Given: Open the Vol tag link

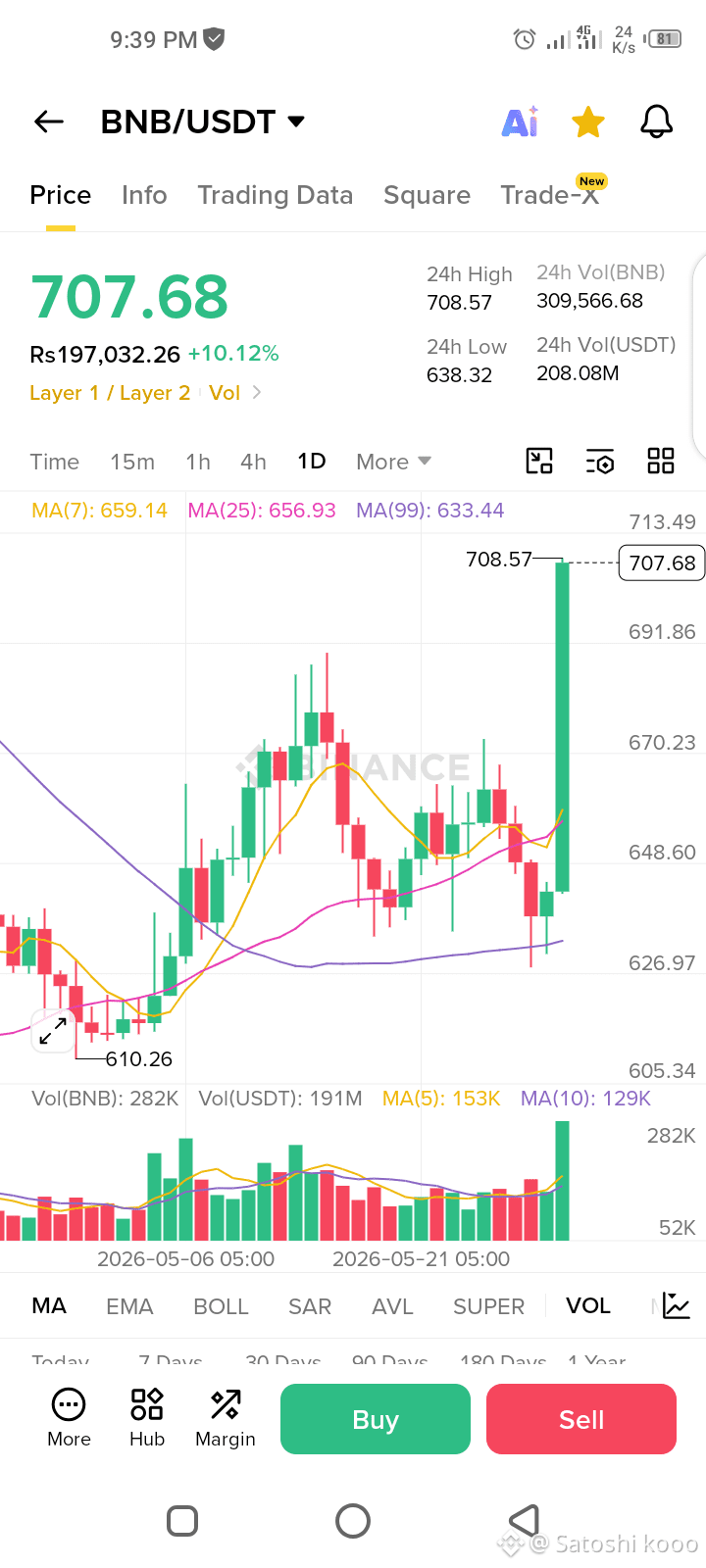Looking at the screenshot, I should coord(225,393).
